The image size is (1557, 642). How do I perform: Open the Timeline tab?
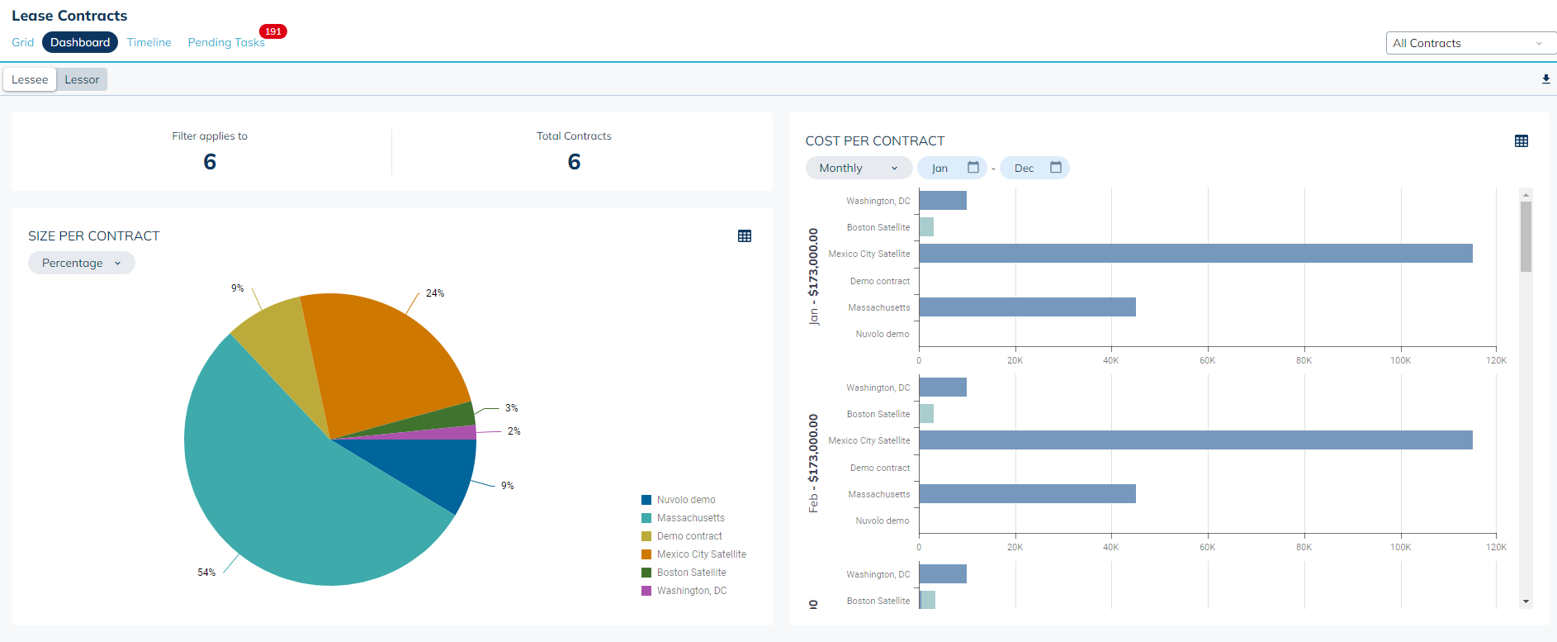(x=149, y=43)
